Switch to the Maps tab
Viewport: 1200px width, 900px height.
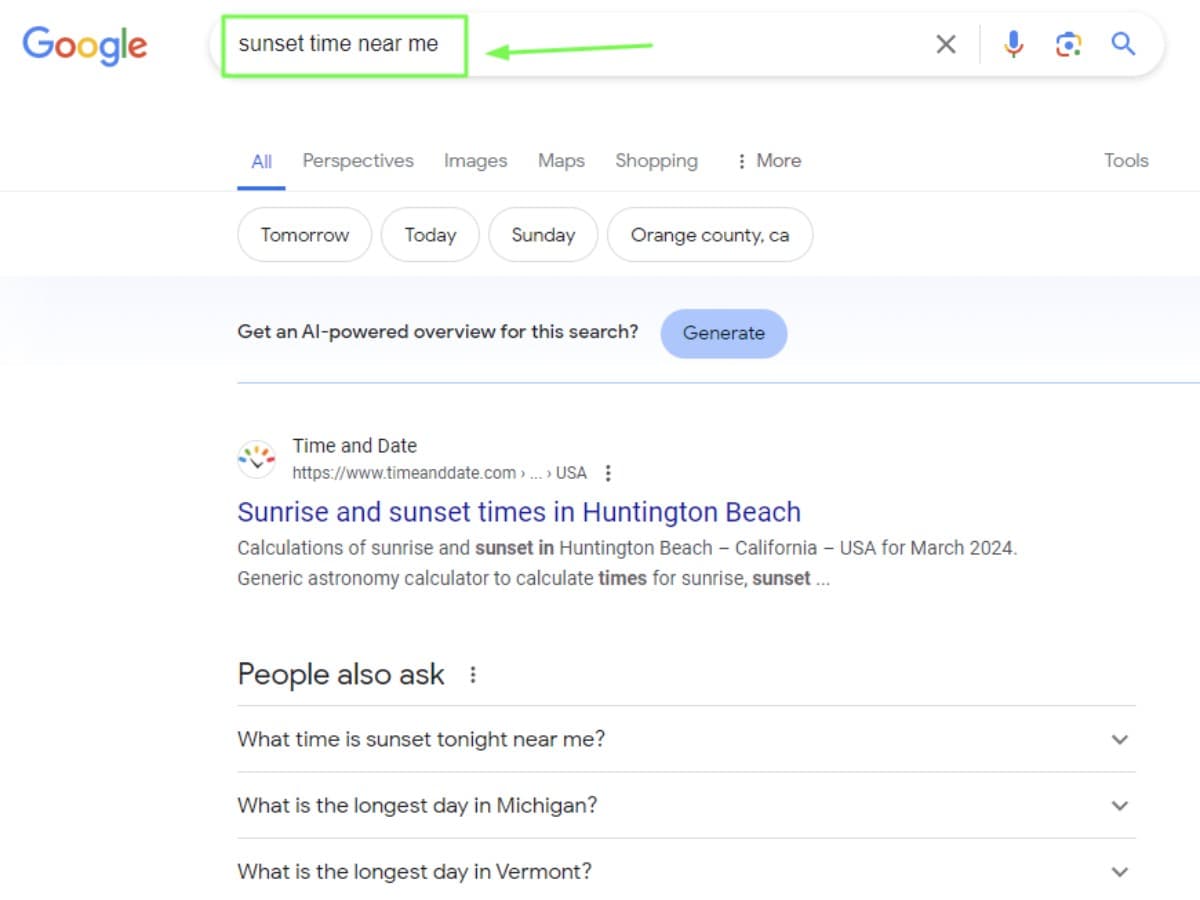(x=561, y=161)
